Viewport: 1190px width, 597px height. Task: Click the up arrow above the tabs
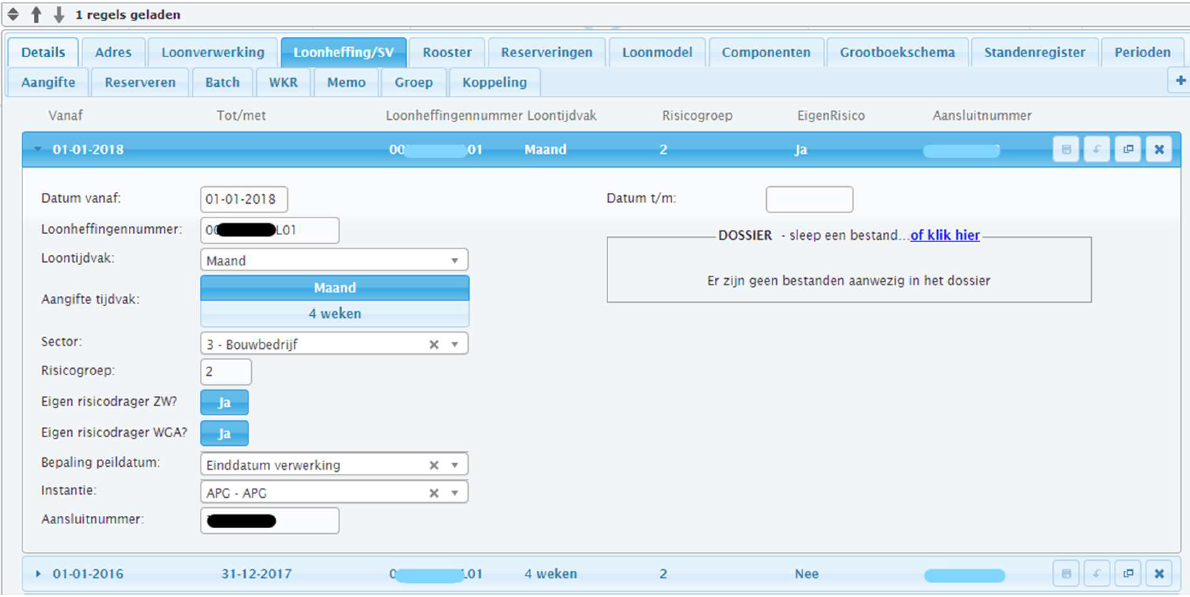coord(36,14)
